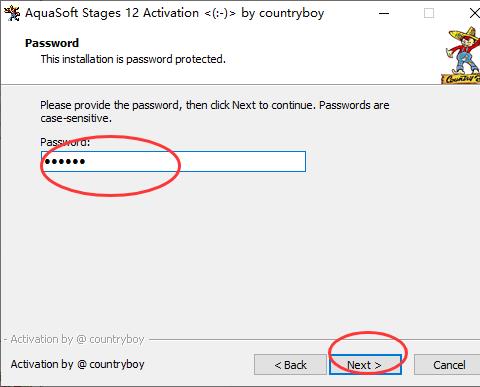Click the greyed-out maximize window button
This screenshot has width=480, height=387.
pos(429,14)
